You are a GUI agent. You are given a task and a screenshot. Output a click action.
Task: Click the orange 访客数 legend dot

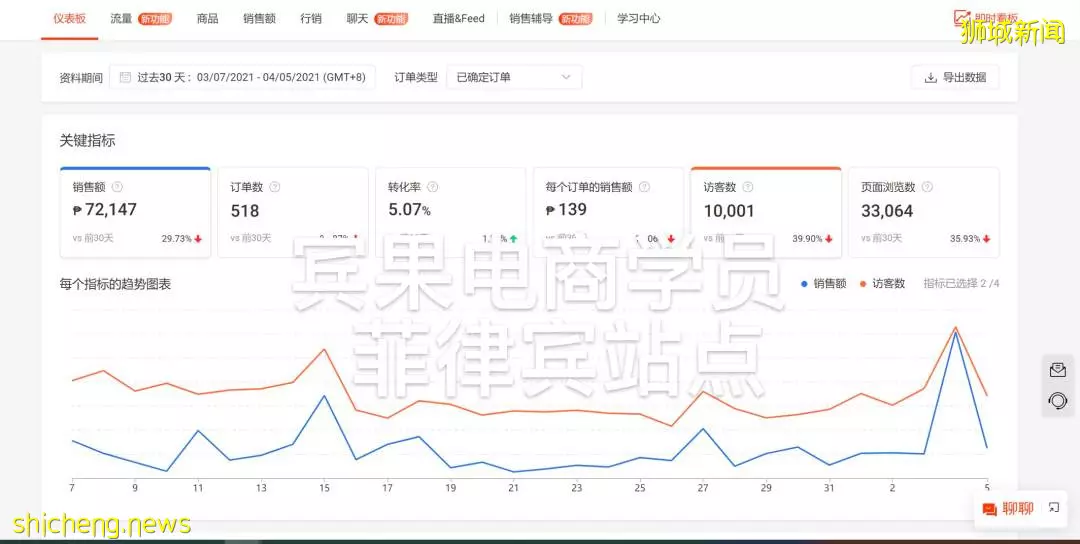863,284
